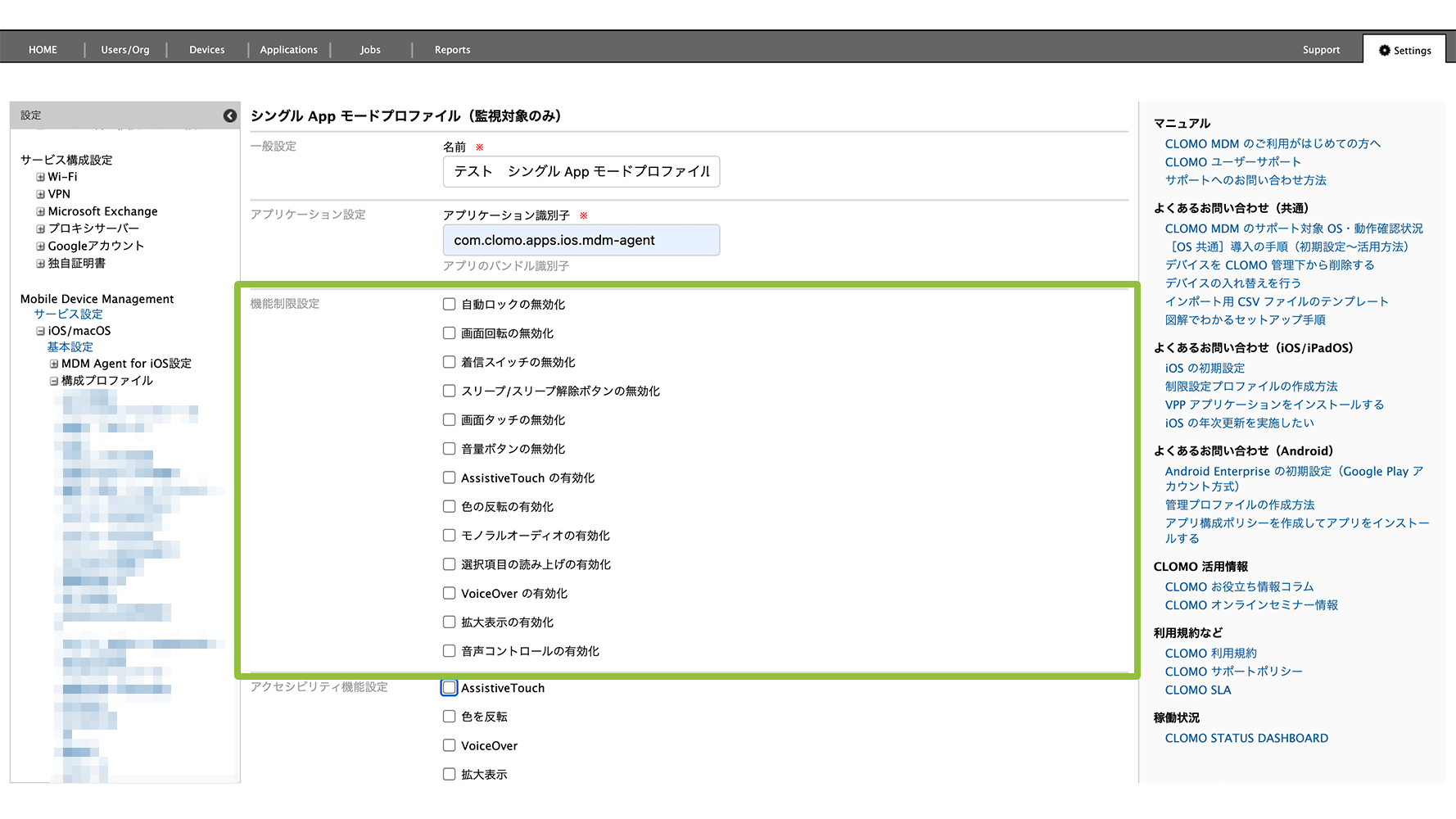
Task: Open the Devices tab
Action: pyautogui.click(x=206, y=50)
